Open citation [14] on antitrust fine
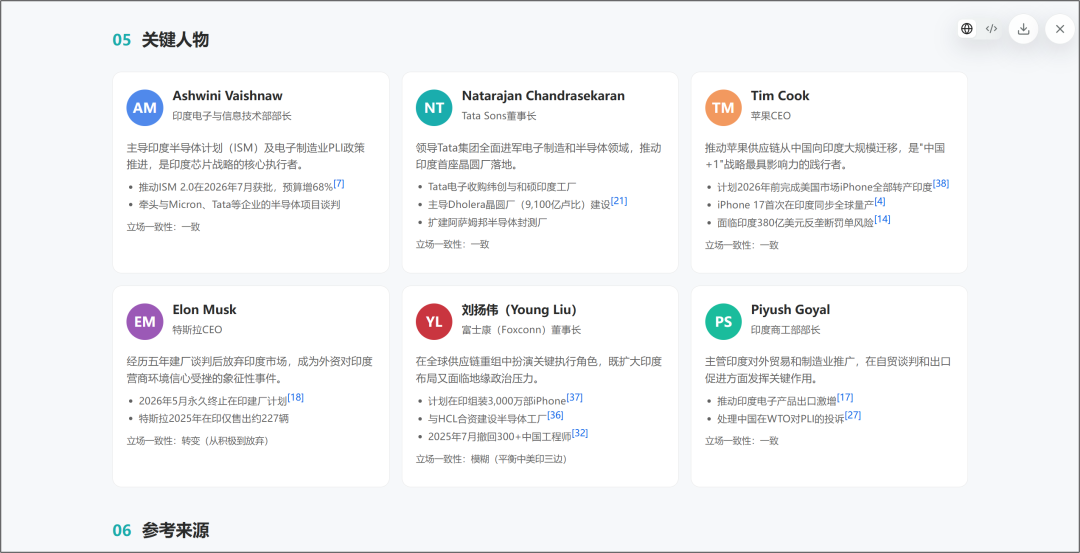This screenshot has height=553, width=1080. 882,219
